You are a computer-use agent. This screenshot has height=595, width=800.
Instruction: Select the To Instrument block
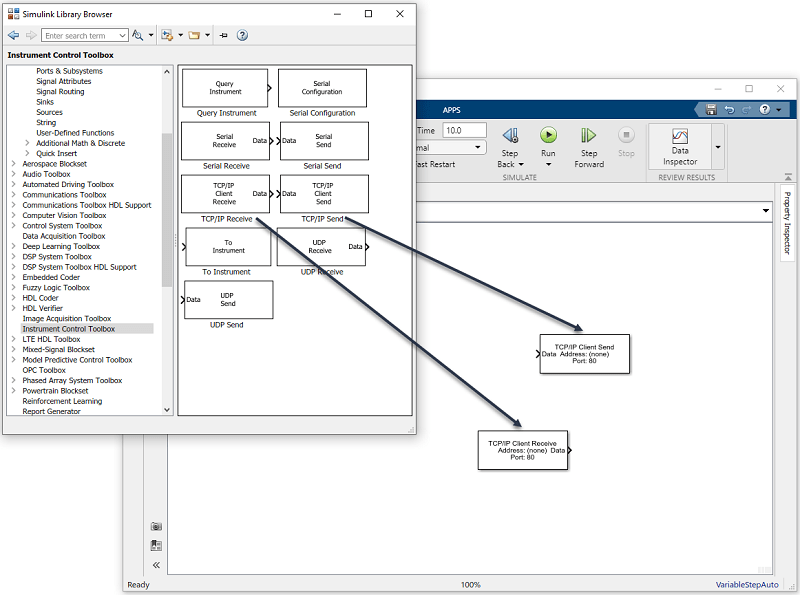click(x=228, y=247)
